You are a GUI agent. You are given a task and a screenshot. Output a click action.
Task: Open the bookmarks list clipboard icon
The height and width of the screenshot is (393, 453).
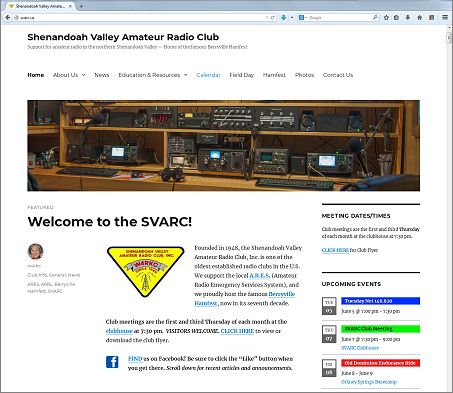pyautogui.click(x=396, y=17)
